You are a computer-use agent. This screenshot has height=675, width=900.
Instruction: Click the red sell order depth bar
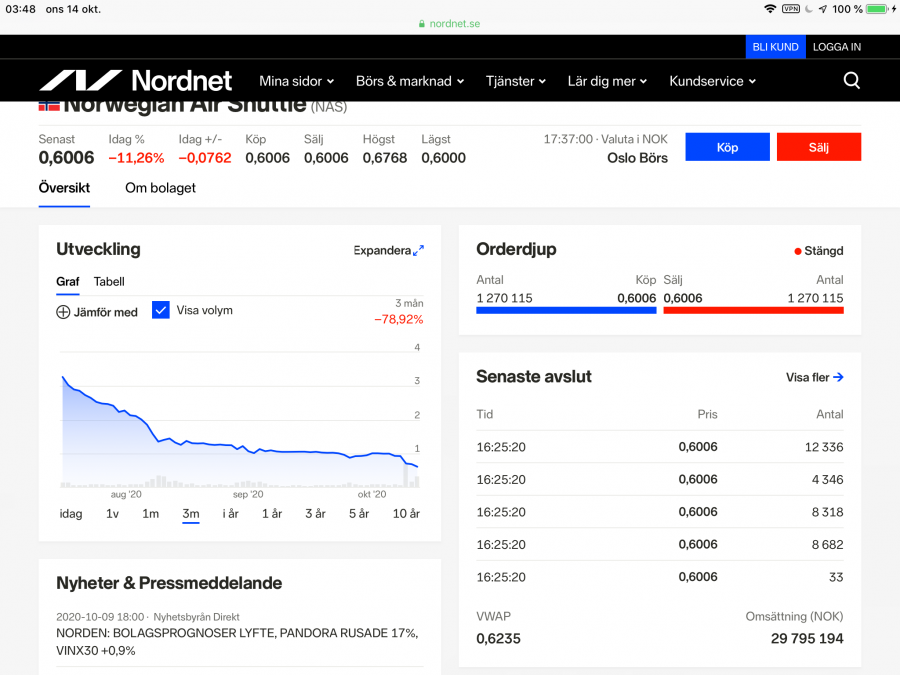click(754, 311)
